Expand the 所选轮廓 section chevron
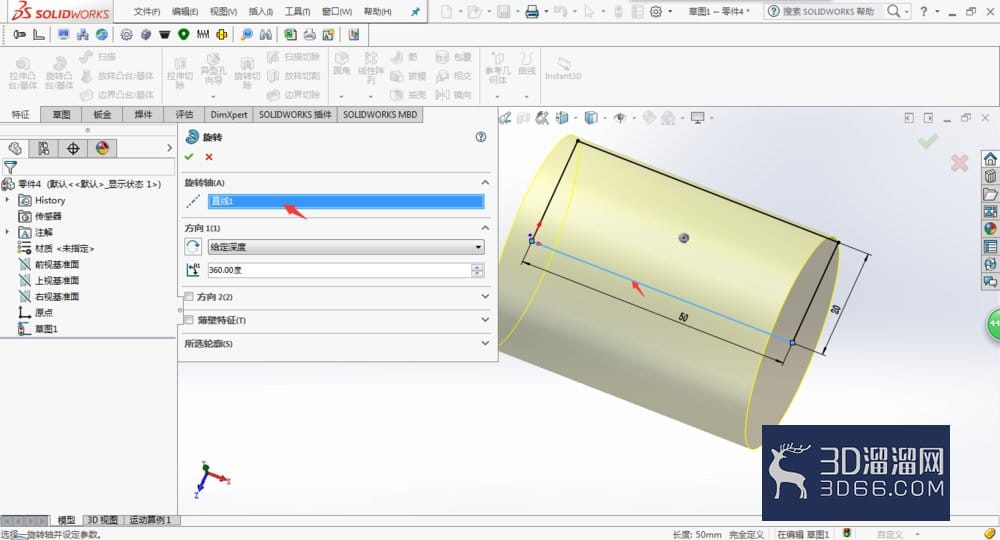 click(x=485, y=343)
